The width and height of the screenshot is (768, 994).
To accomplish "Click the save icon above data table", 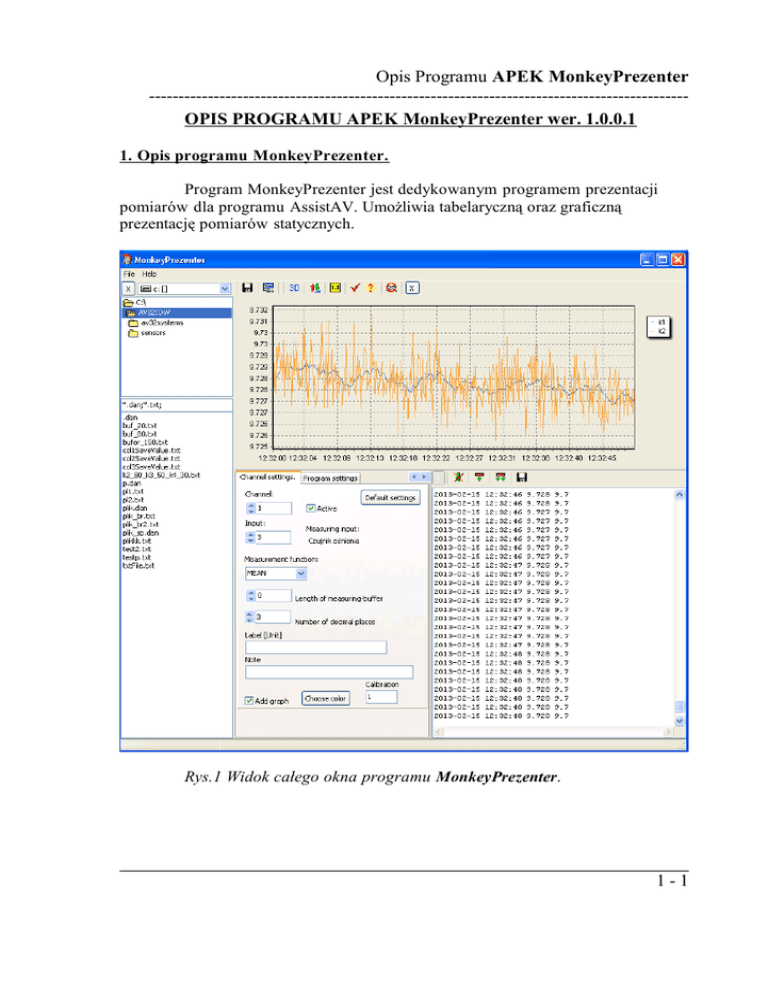I will pos(521,478).
